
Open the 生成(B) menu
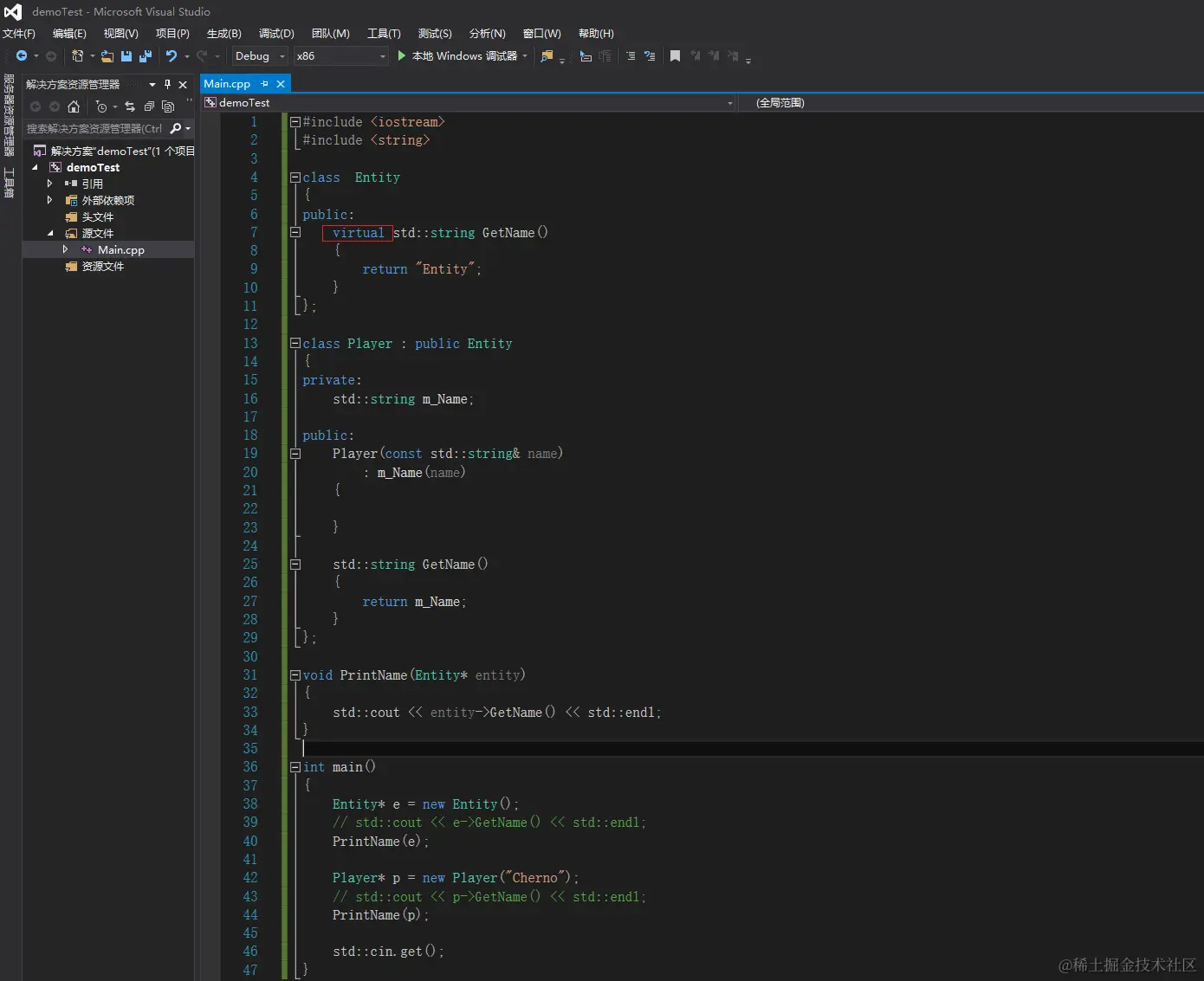(x=223, y=34)
